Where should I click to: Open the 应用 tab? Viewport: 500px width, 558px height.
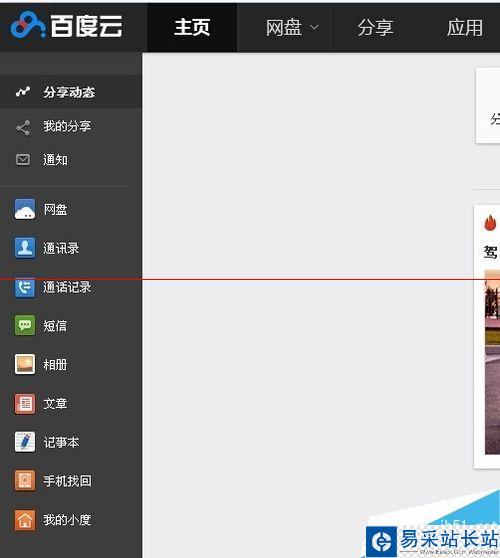pyautogui.click(x=465, y=28)
